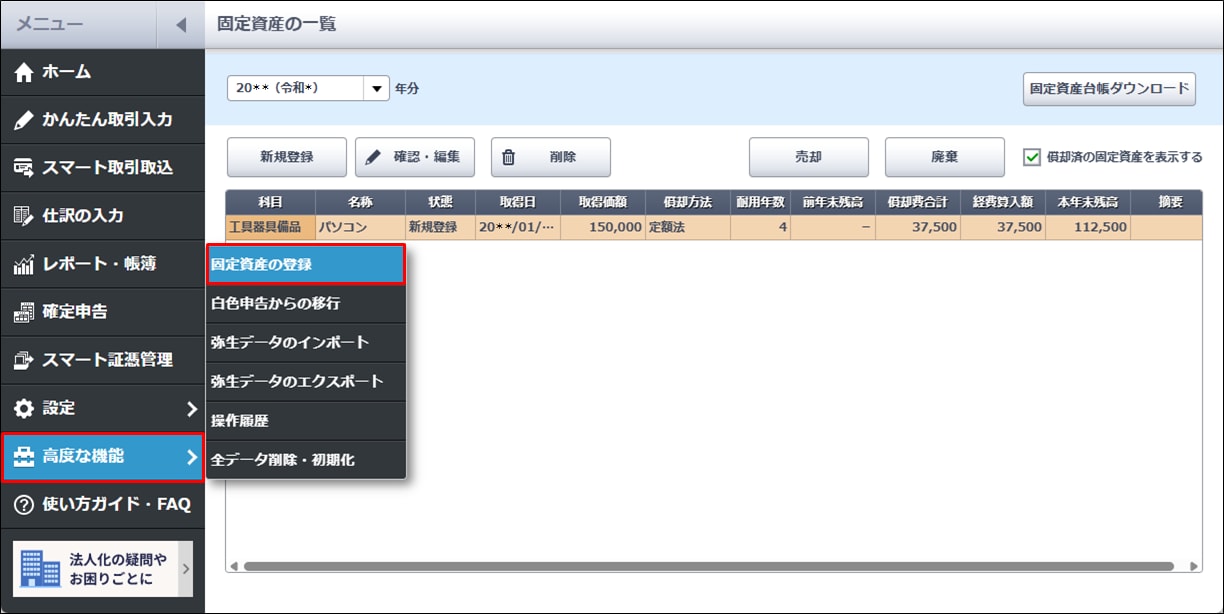Viewport: 1224px width, 614px height.
Task: Open the 法人化の疑問やお困りごとに banner
Action: 102,568
